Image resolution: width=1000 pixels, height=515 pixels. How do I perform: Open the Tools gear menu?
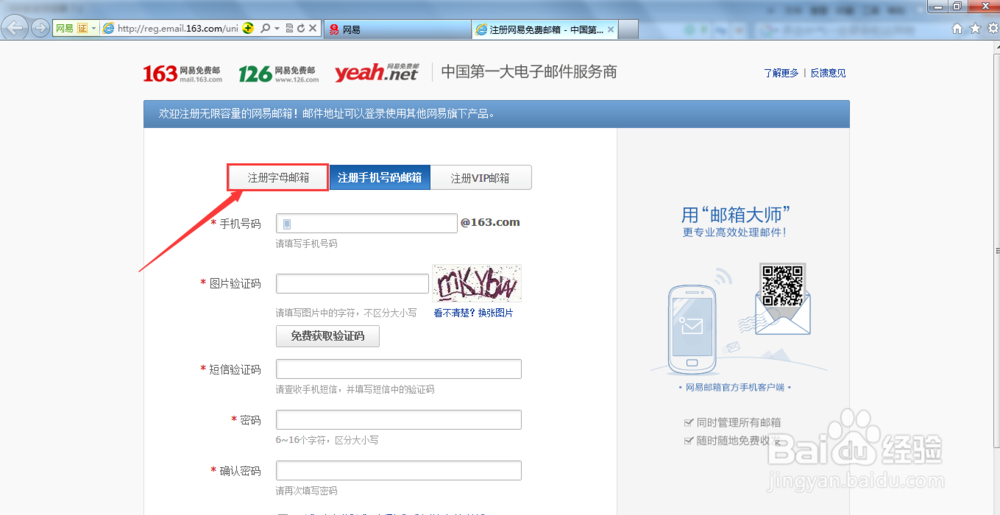(x=993, y=29)
